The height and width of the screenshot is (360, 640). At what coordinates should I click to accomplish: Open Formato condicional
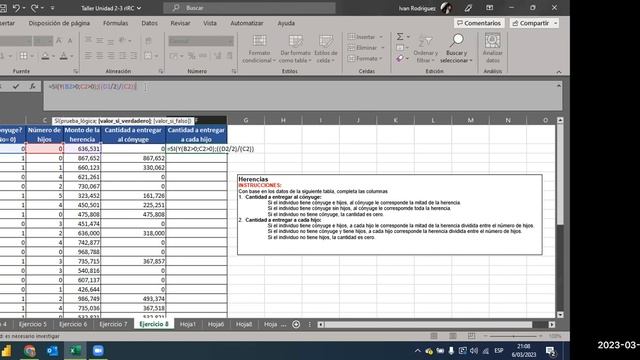[x=259, y=49]
